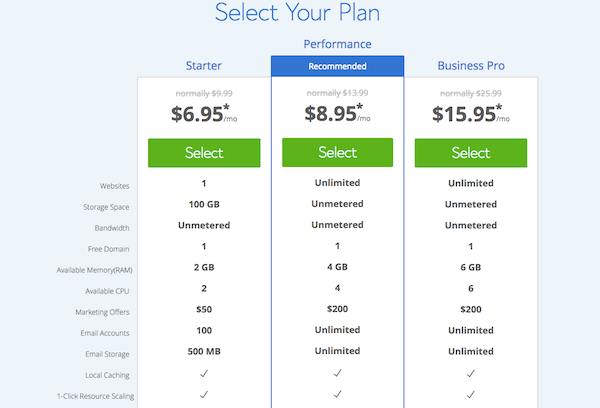The width and height of the screenshot is (600, 408).
Task: Click Business Pro's Local Caching checkmark
Action: 470,375
